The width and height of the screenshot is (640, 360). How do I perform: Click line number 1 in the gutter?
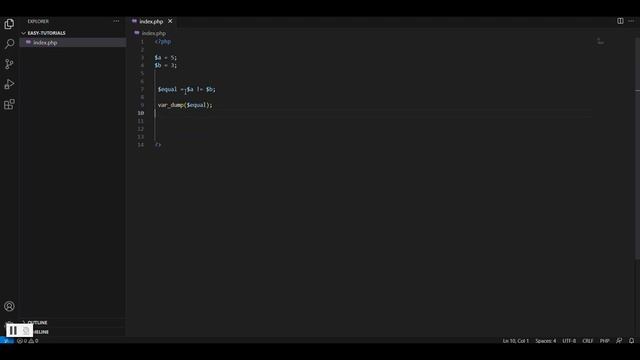(142, 42)
